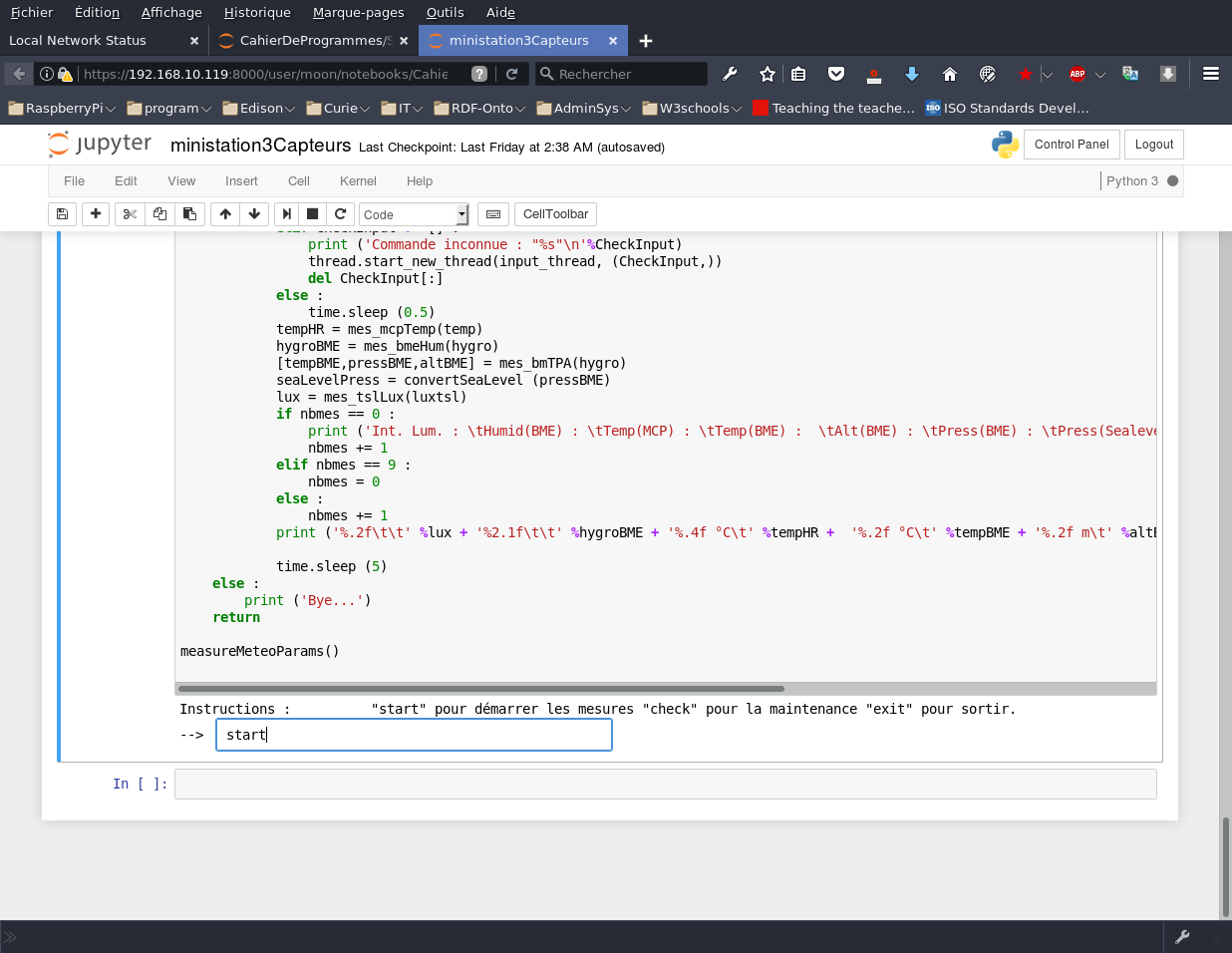Paste cells below using the paste icon

(x=189, y=214)
